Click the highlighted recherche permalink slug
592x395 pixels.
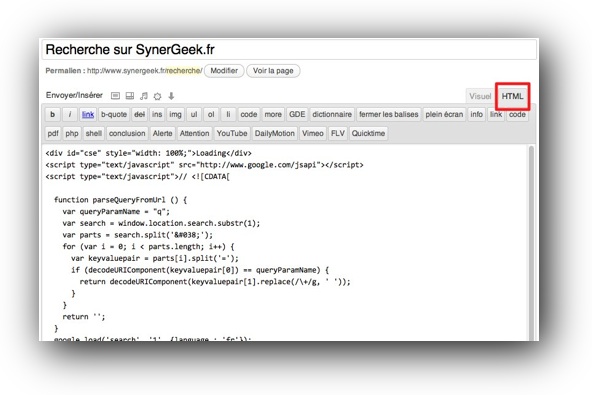184,71
